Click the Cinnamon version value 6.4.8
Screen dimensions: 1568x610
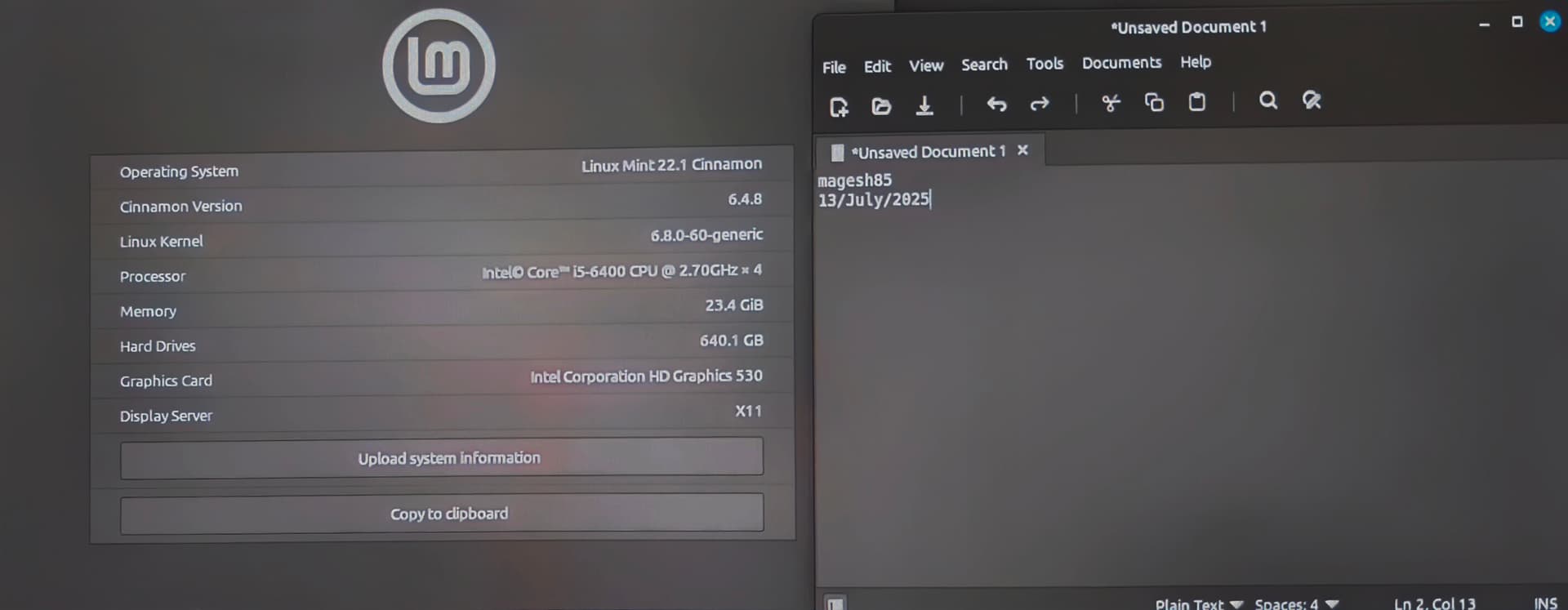tap(745, 199)
